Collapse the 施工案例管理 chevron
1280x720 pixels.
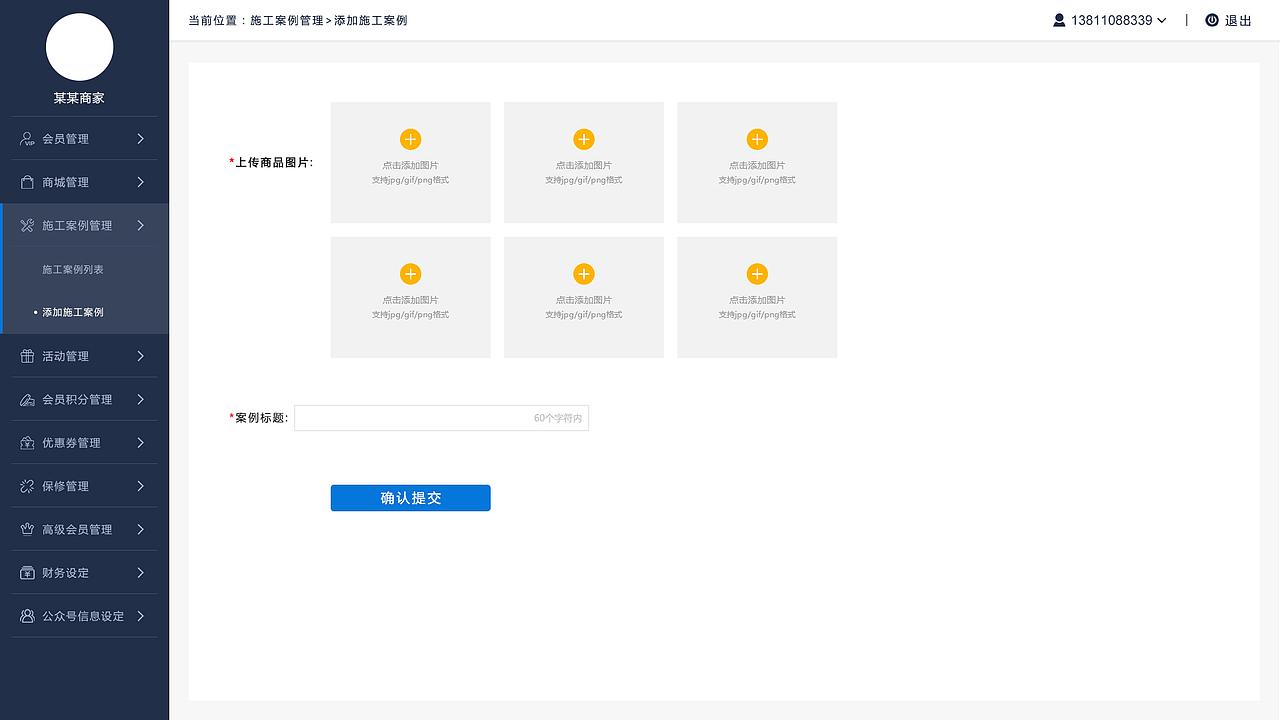click(141, 226)
